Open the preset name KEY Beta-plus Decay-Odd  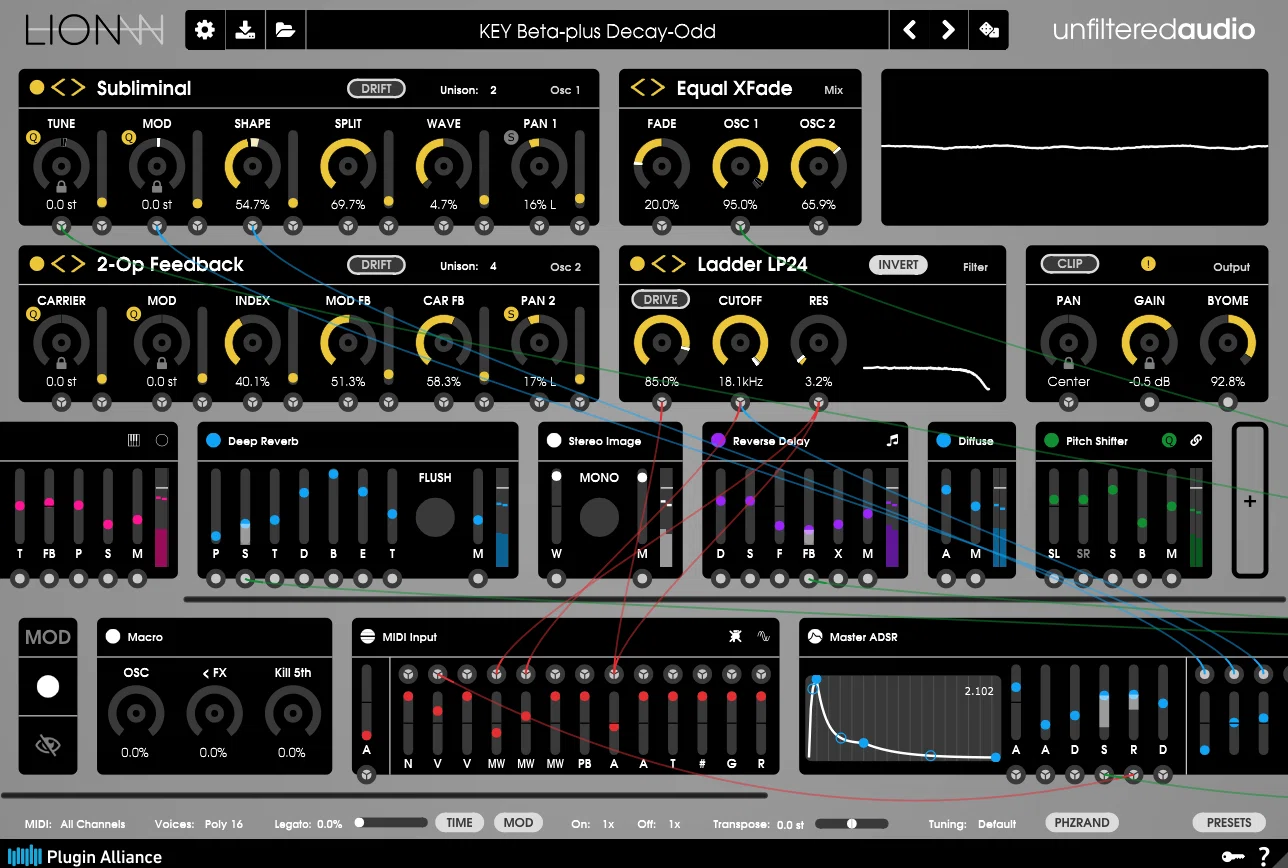point(597,31)
